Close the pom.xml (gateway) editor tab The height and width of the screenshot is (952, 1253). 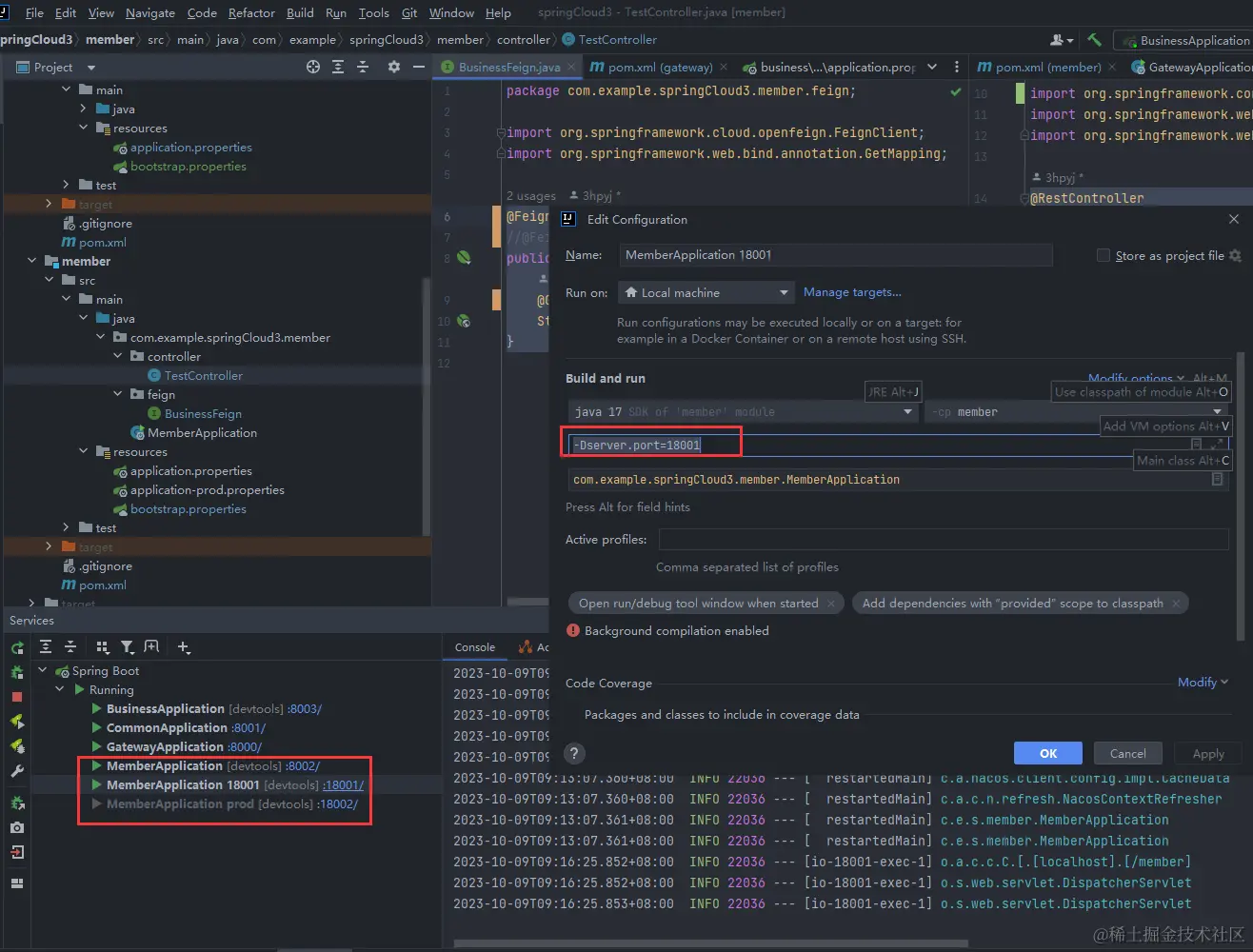(x=724, y=67)
